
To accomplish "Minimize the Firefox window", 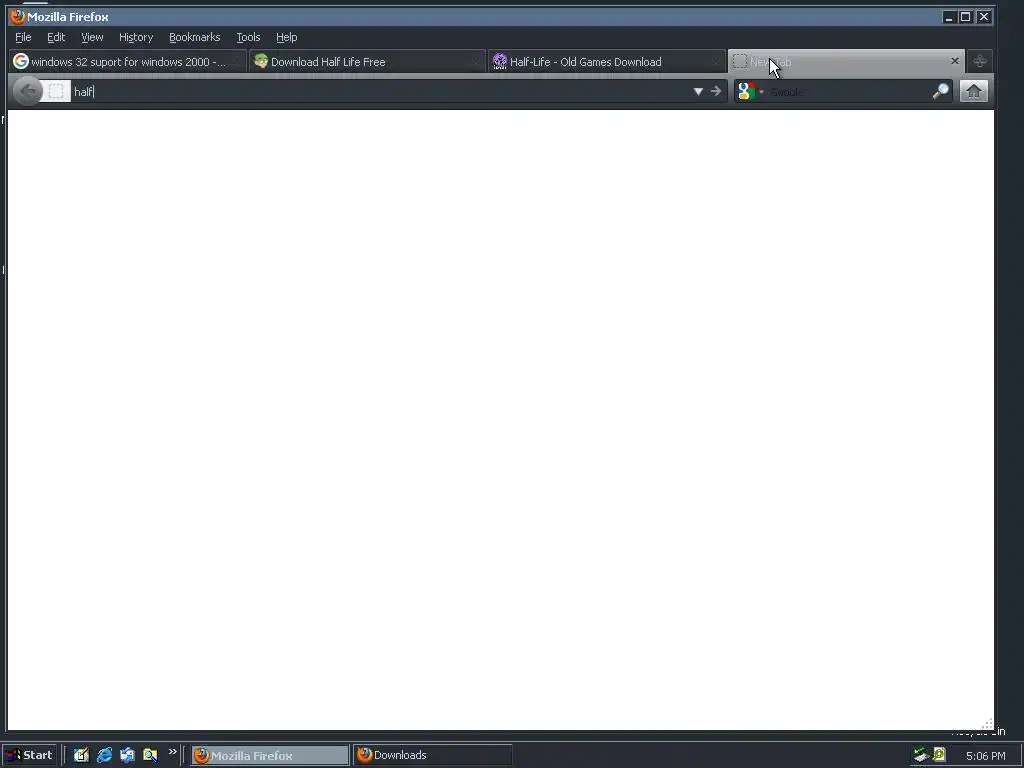I will (x=949, y=17).
